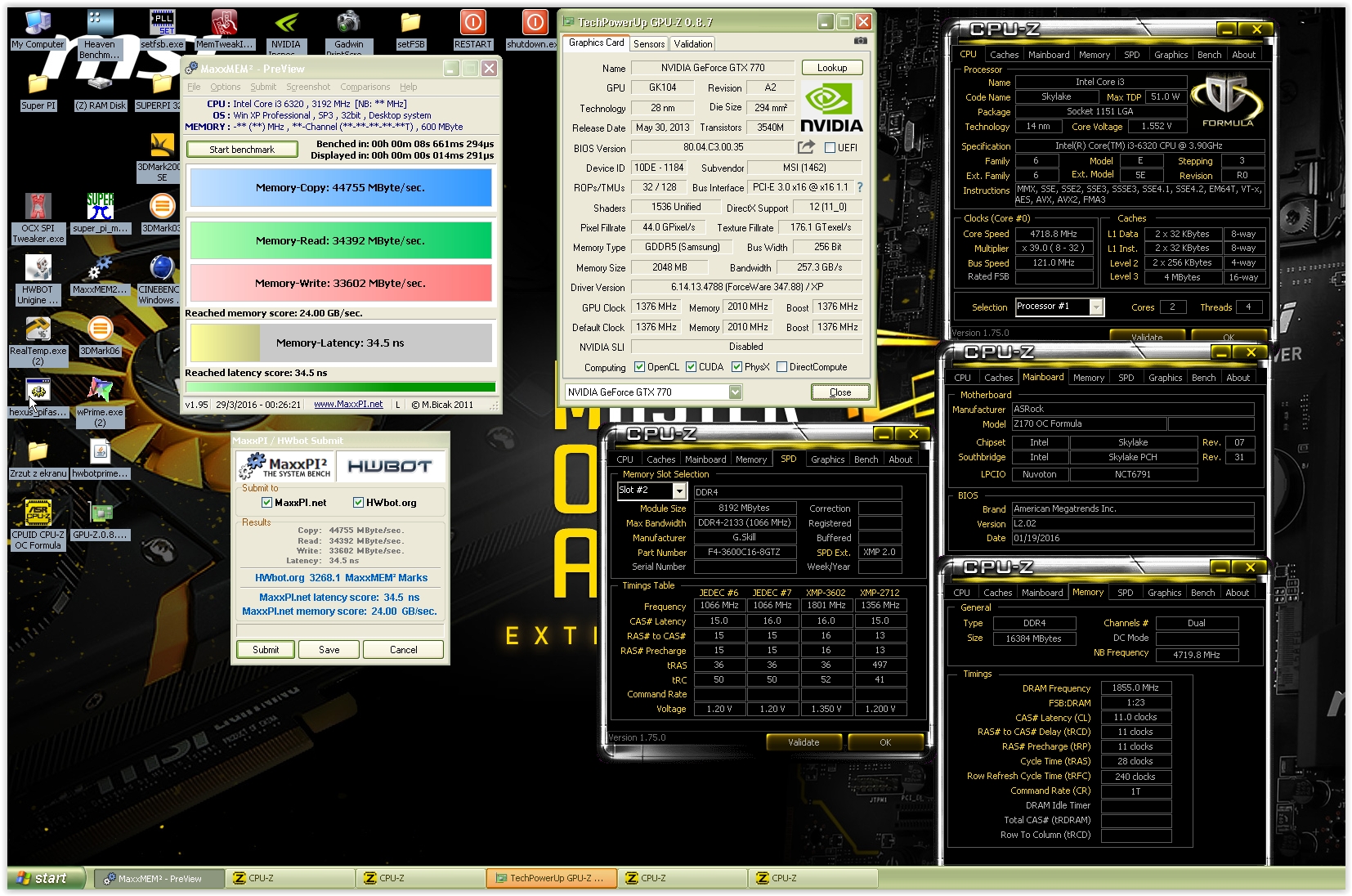Screen dimensions: 1352x896
Task: Toggle the UEFI checkbox in GPU-Z
Action: [830, 148]
